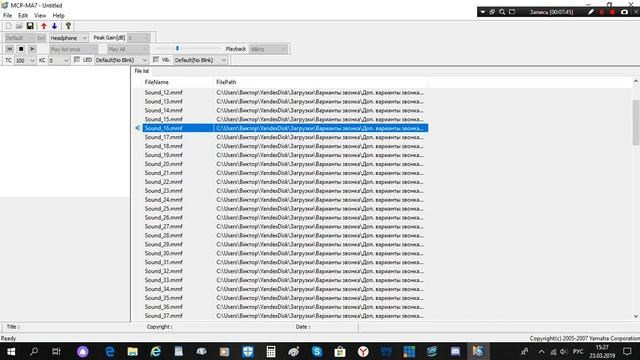This screenshot has width=640, height=360.
Task: Open File Explorer from taskbar
Action: [132, 351]
